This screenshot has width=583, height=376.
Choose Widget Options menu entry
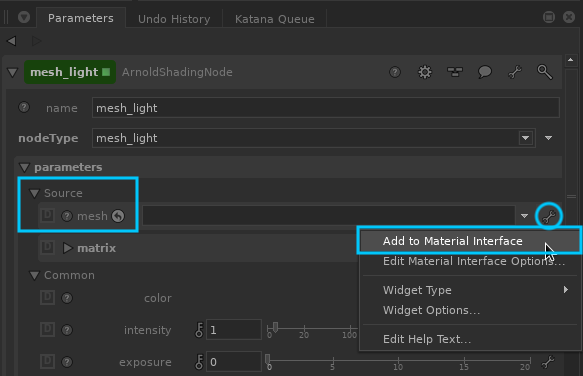(470, 310)
